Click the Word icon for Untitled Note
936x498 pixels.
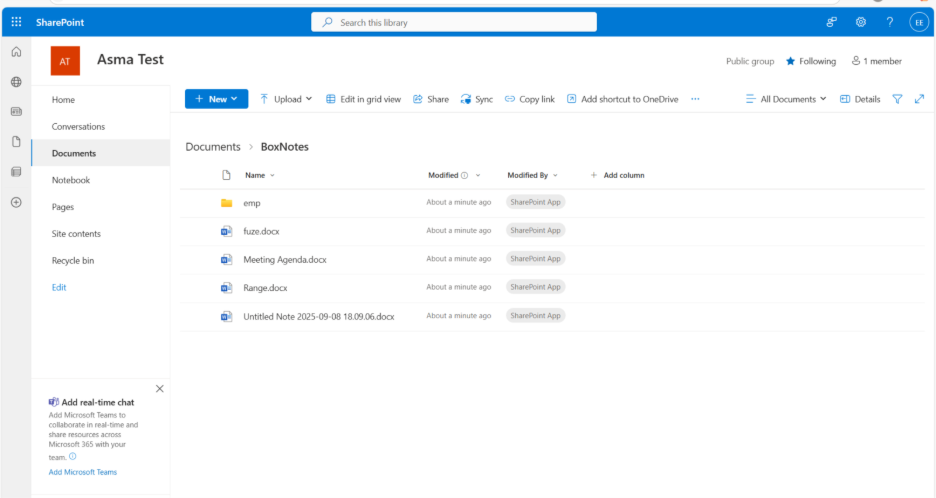[x=226, y=316]
